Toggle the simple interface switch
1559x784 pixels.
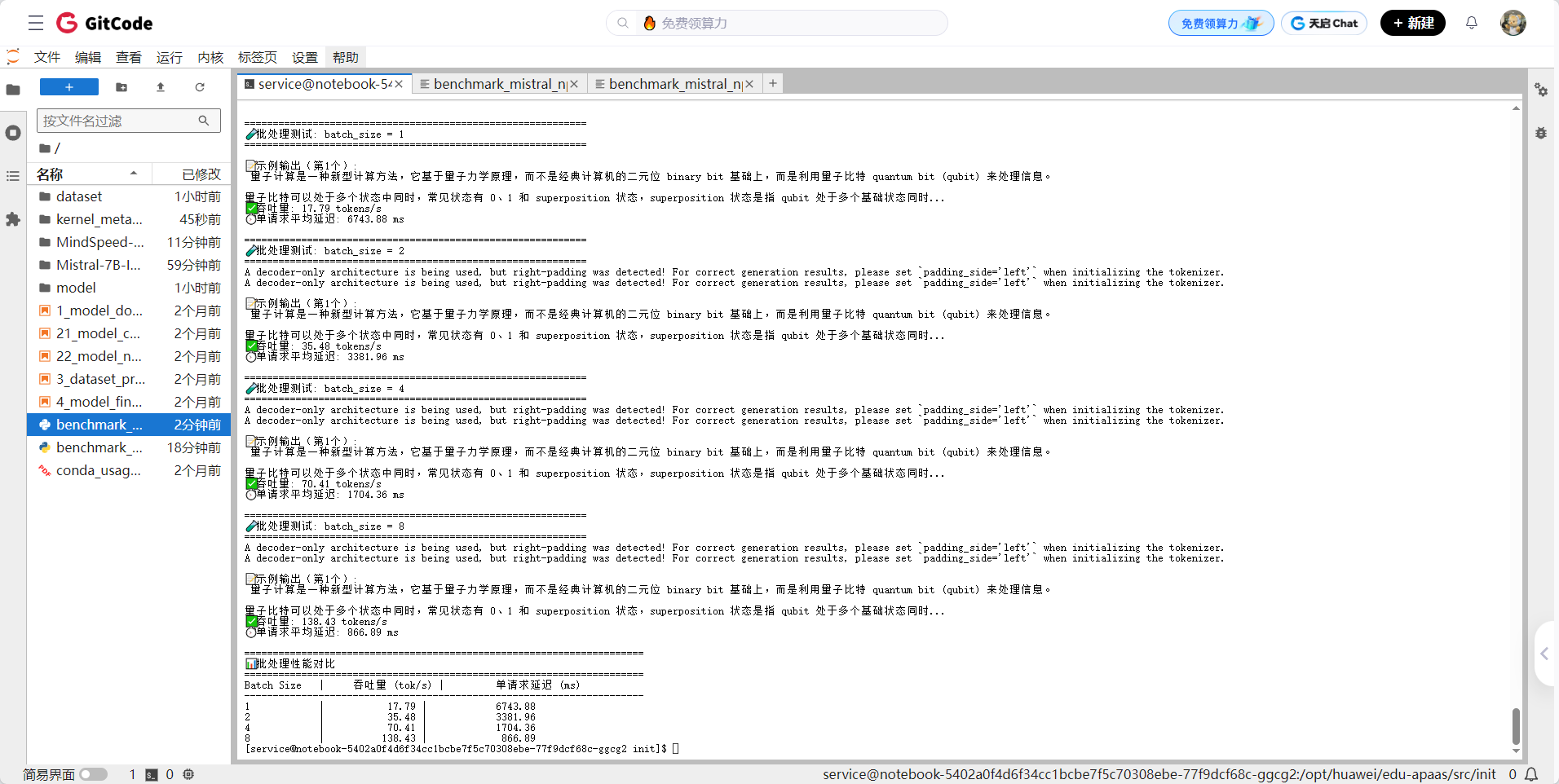[93, 774]
